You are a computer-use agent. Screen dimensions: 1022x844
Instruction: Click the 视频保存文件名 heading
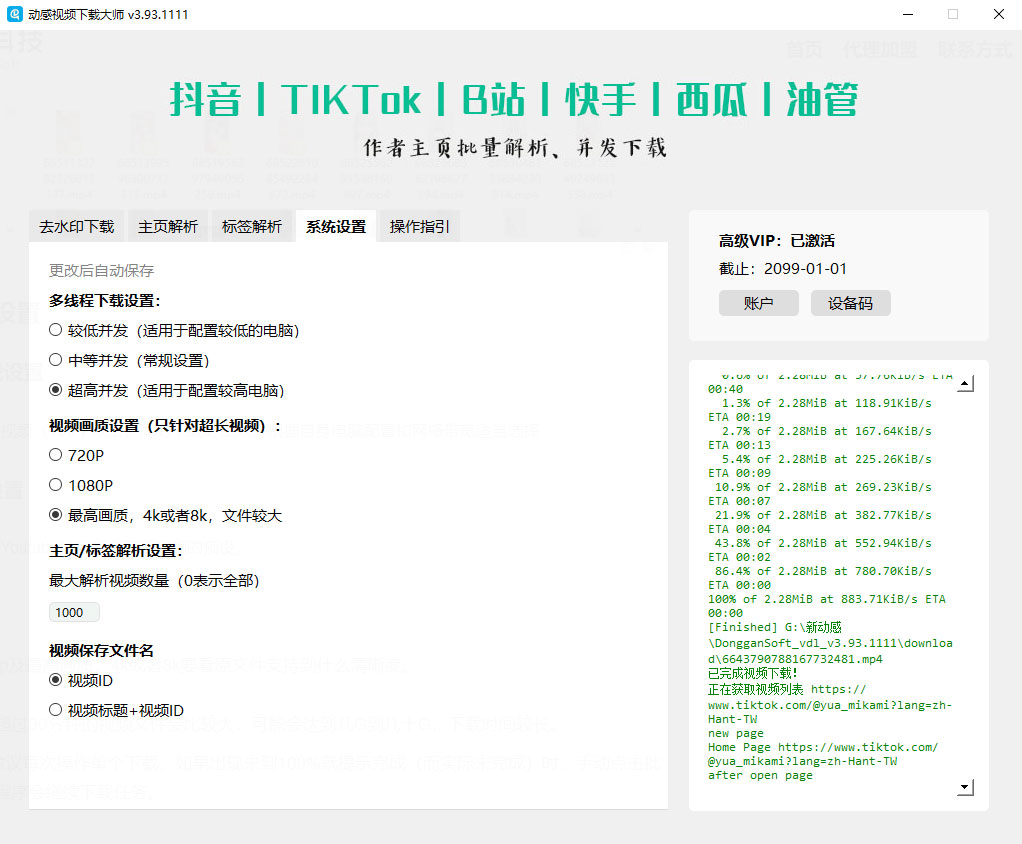tap(101, 650)
